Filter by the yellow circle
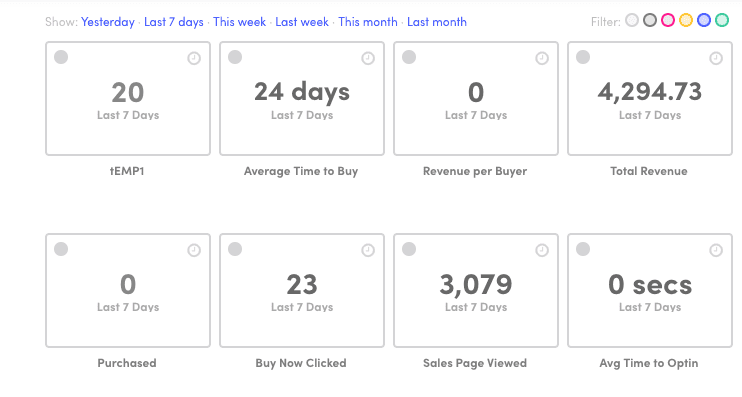Viewport: 742px width, 397px height. pyautogui.click(x=686, y=20)
